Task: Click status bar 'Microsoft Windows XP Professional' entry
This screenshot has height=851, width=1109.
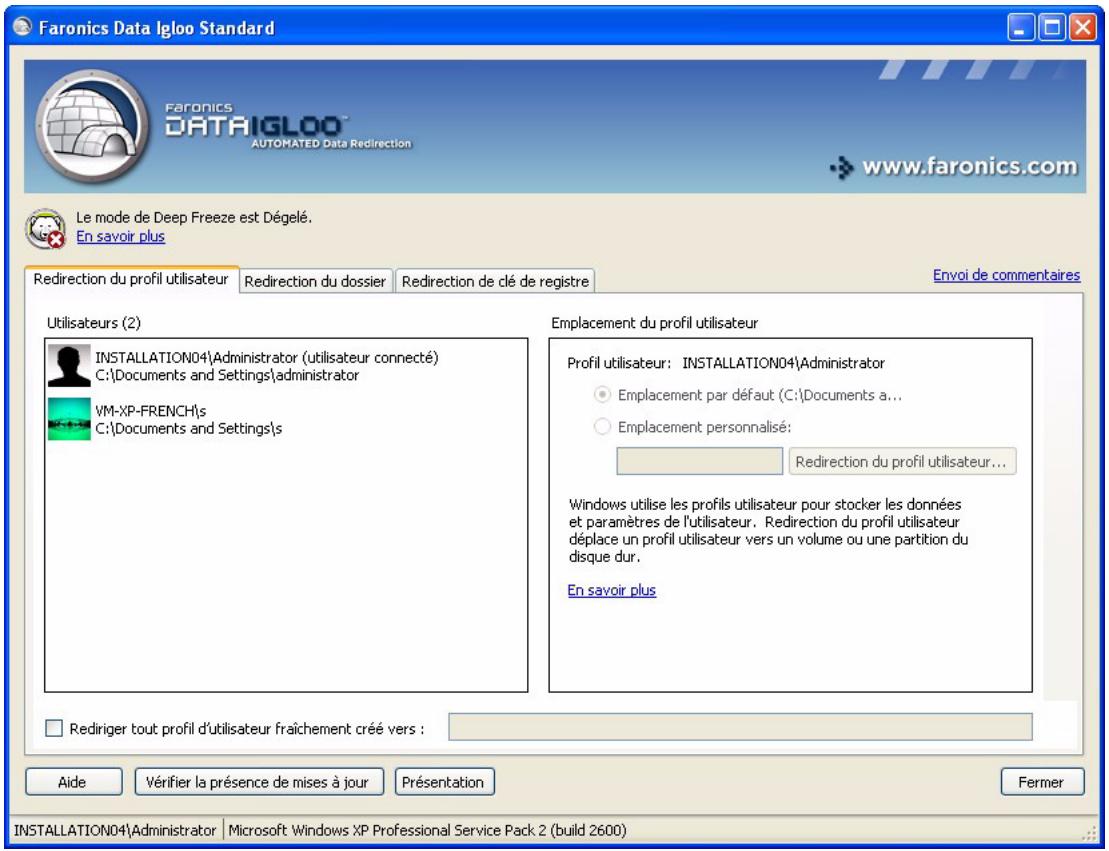Action: click(427, 830)
